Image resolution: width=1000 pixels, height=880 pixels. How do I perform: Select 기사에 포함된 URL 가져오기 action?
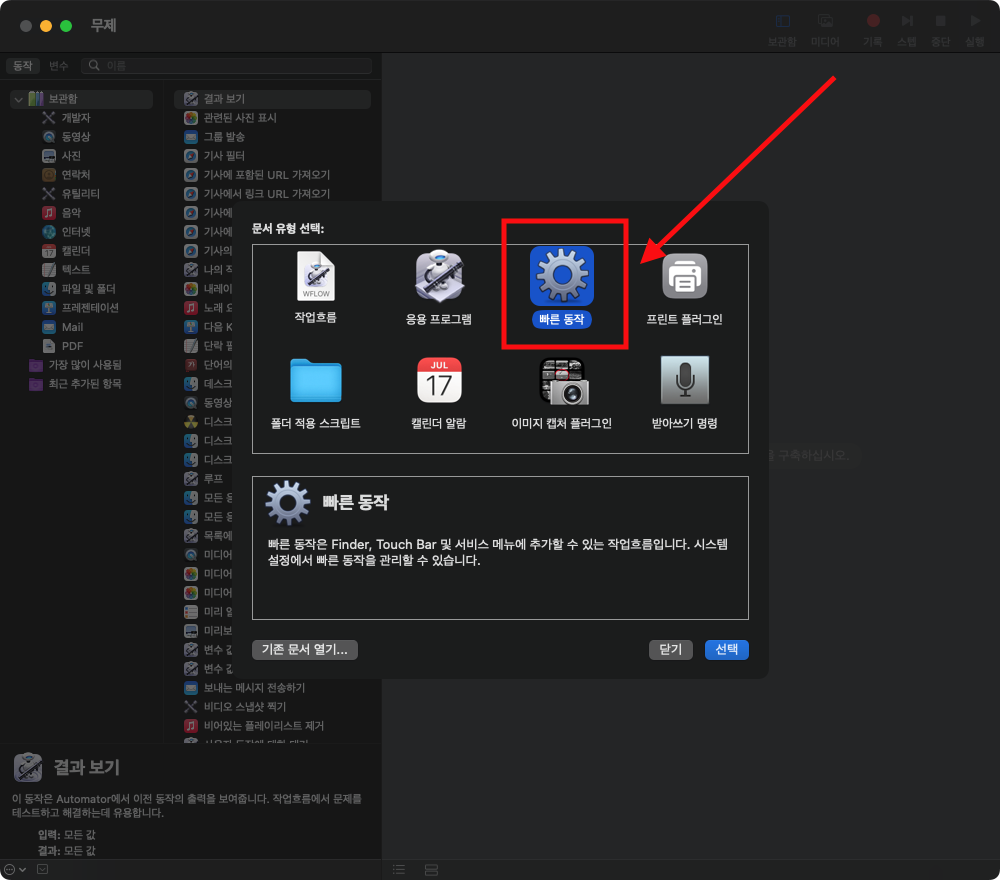(x=257, y=175)
